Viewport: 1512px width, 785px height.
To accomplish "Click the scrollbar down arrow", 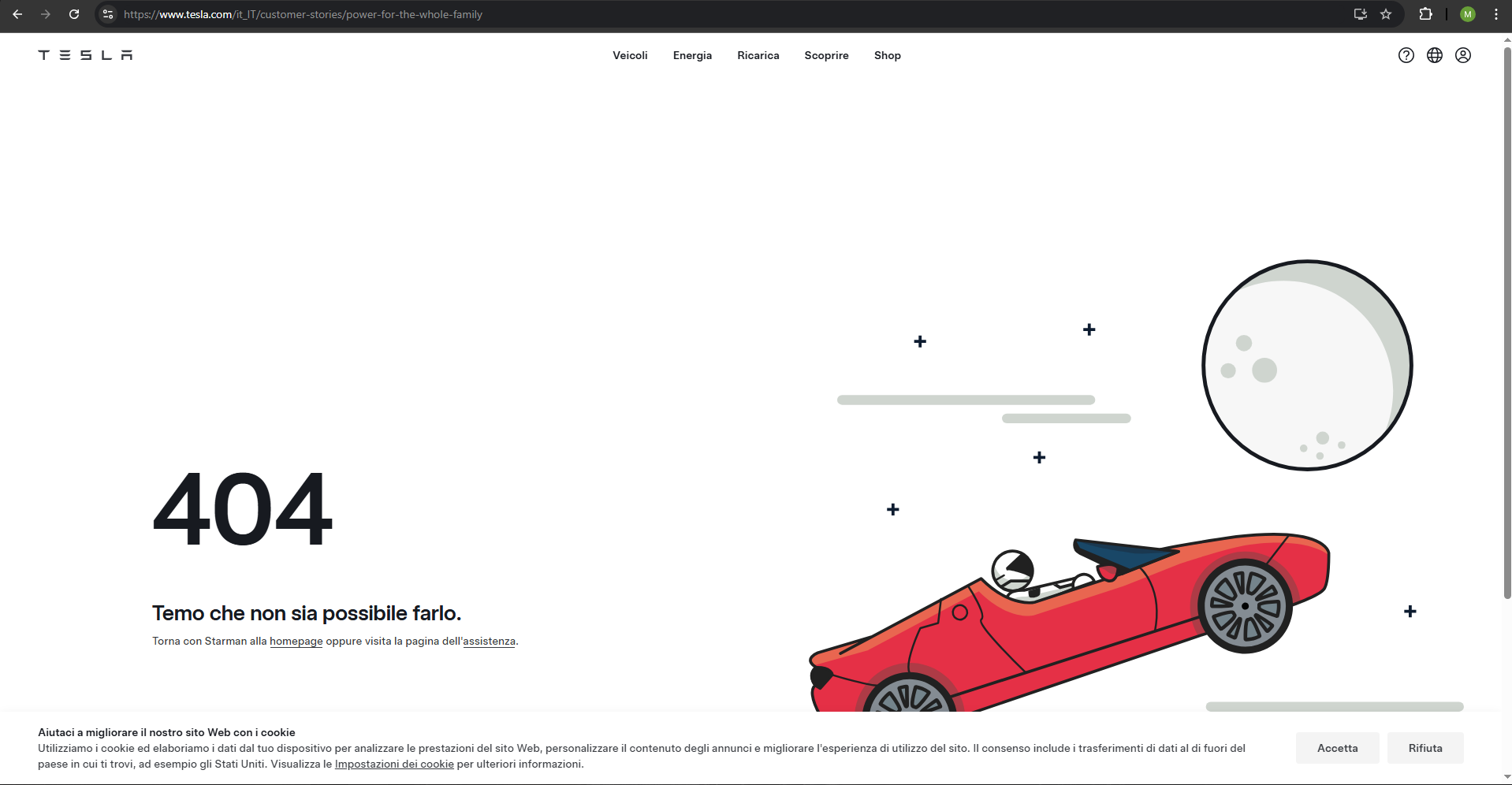I will pos(1507,777).
